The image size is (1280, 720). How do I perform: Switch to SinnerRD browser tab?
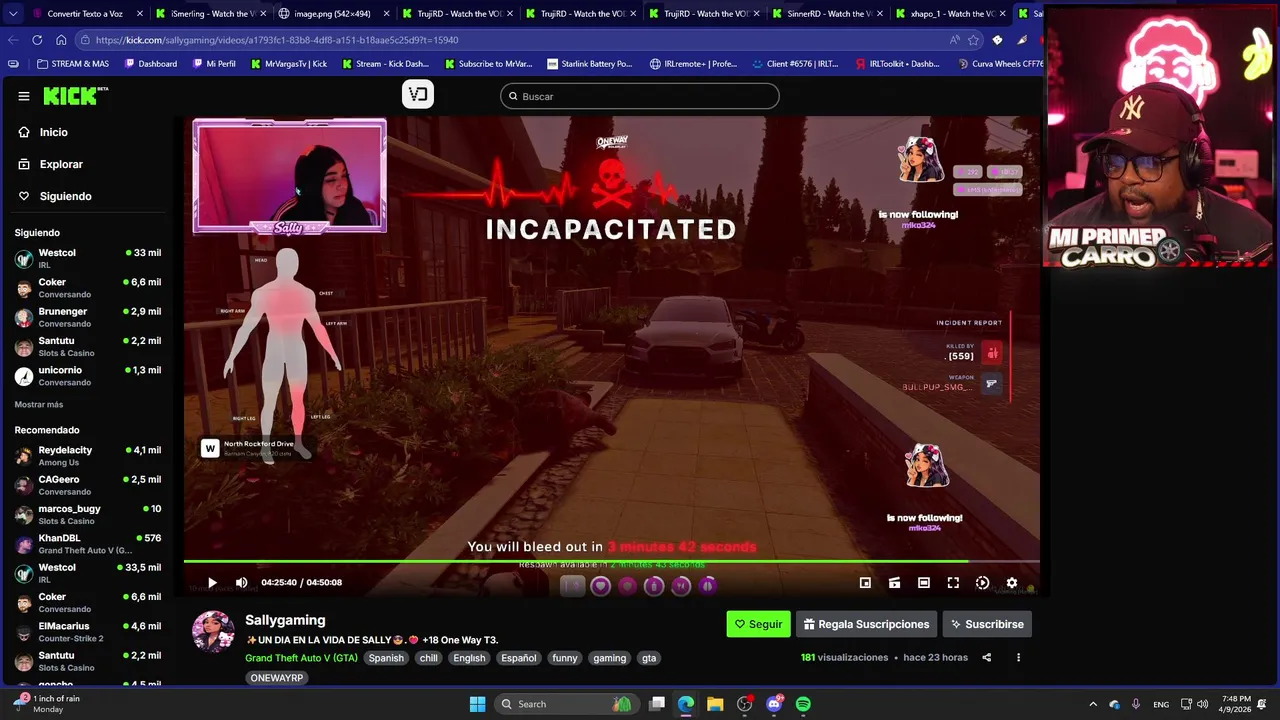[826, 14]
